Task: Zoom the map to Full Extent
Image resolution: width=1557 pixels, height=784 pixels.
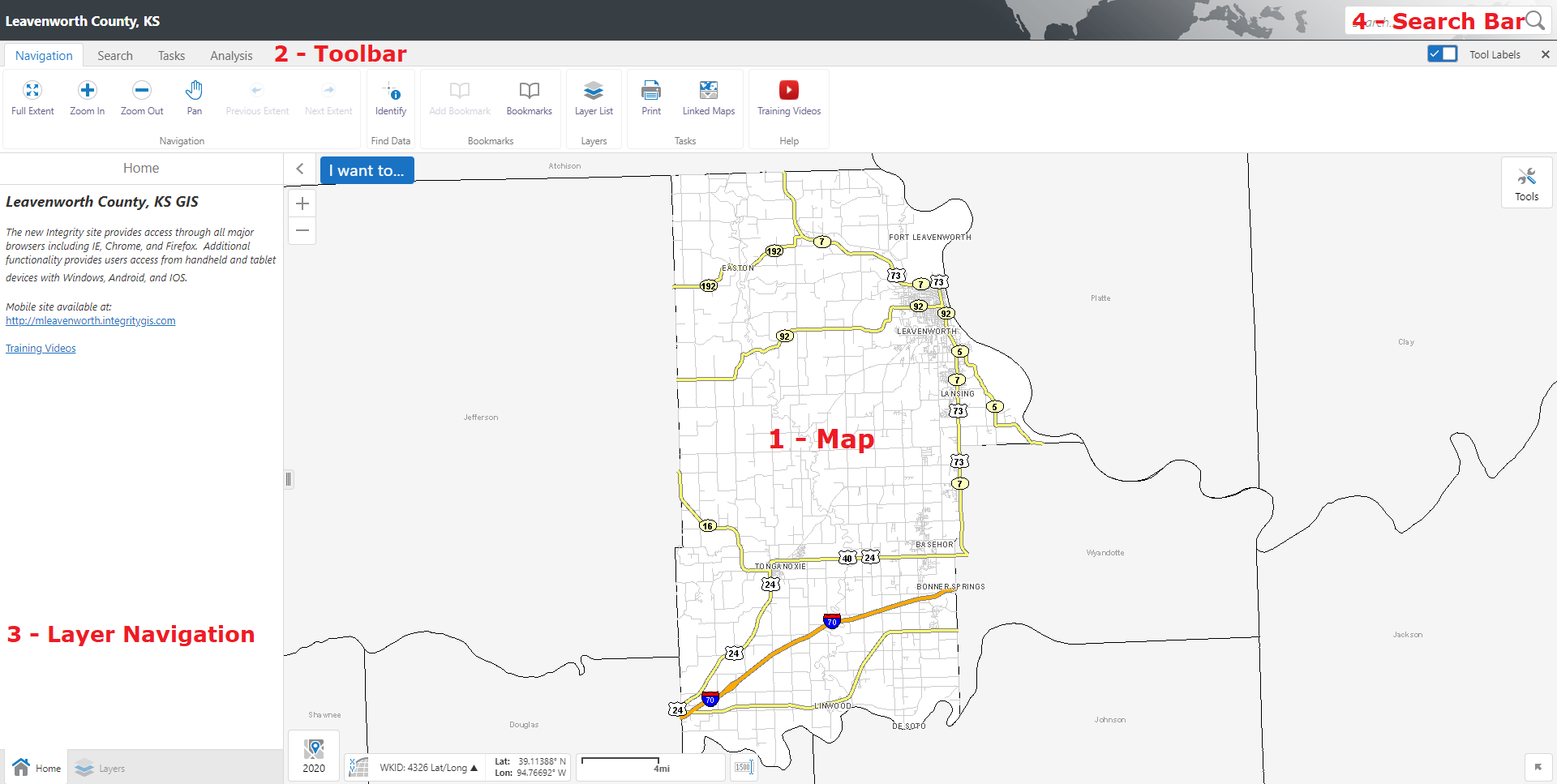Action: (x=32, y=99)
